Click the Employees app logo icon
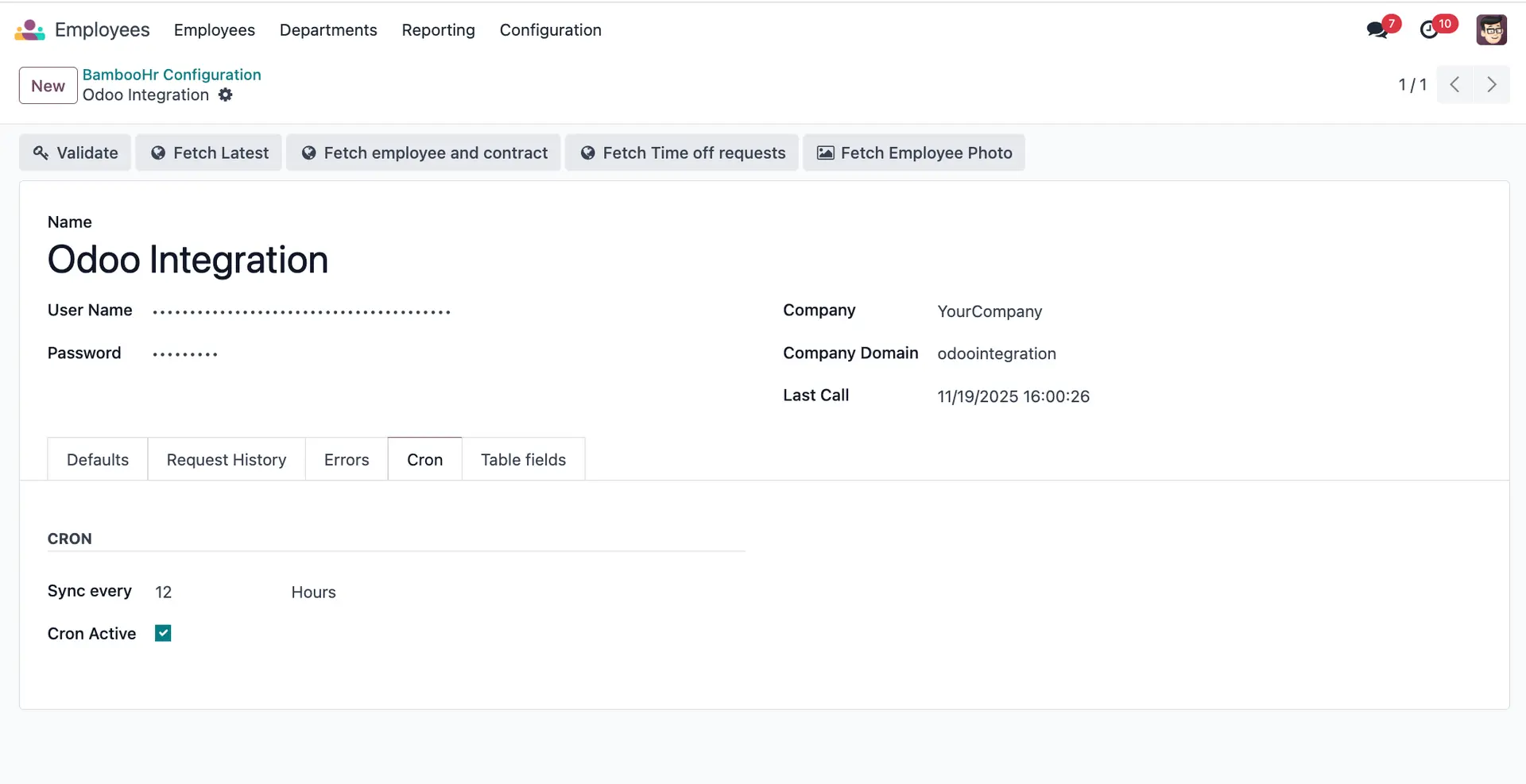This screenshot has width=1526, height=784. pyautogui.click(x=29, y=30)
